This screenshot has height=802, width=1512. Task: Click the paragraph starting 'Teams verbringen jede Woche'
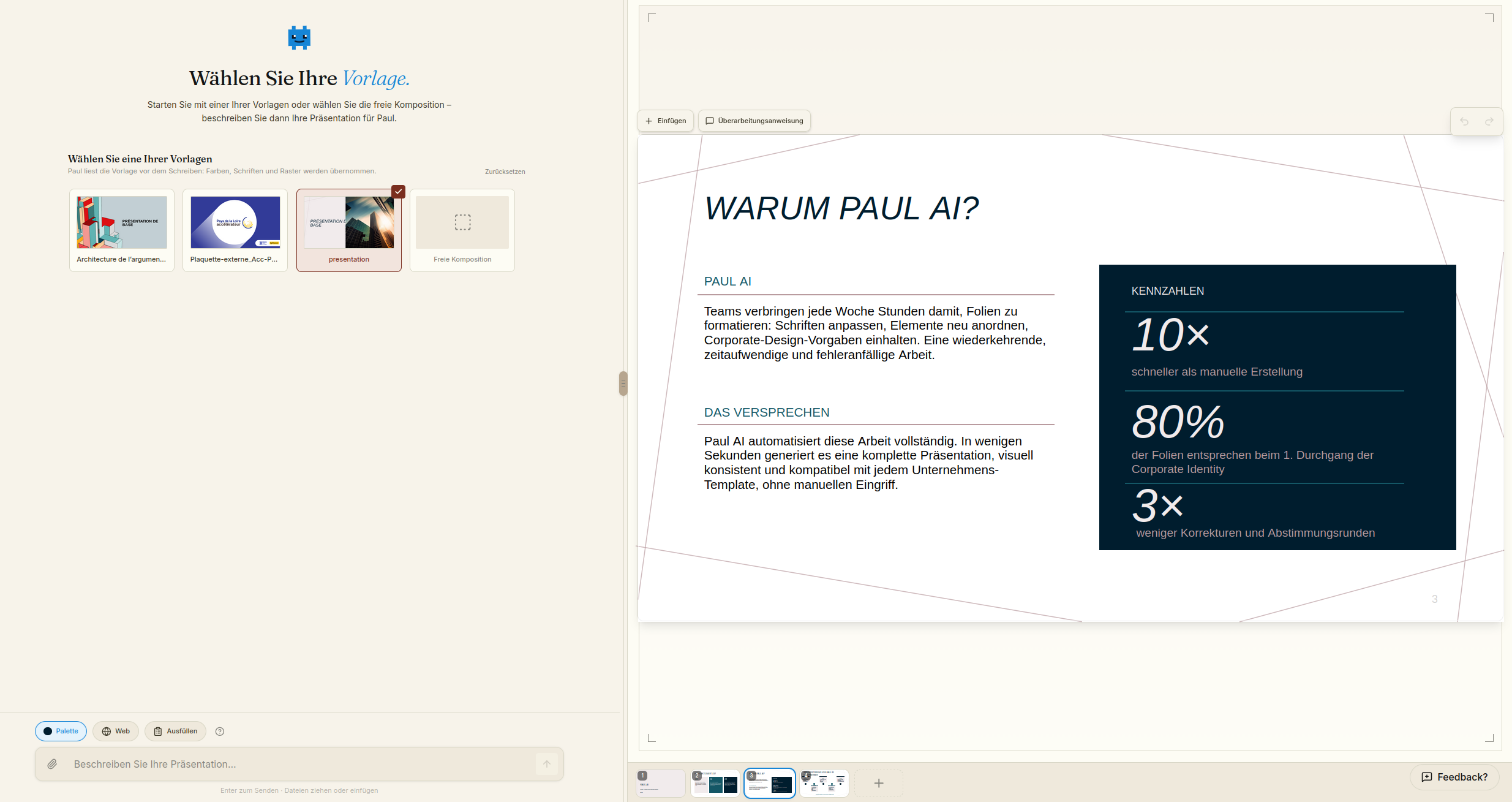point(875,333)
